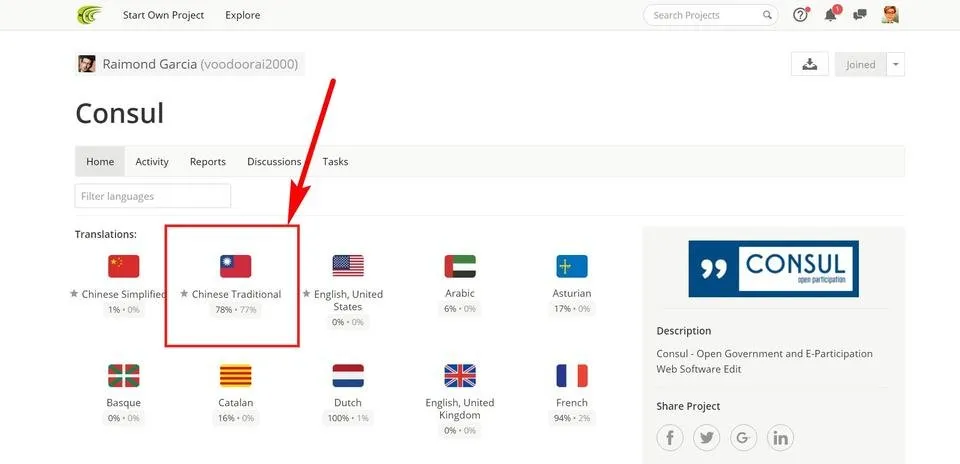This screenshot has width=960, height=464.
Task: Expand the dropdown arrow next to Joined
Action: click(x=895, y=64)
